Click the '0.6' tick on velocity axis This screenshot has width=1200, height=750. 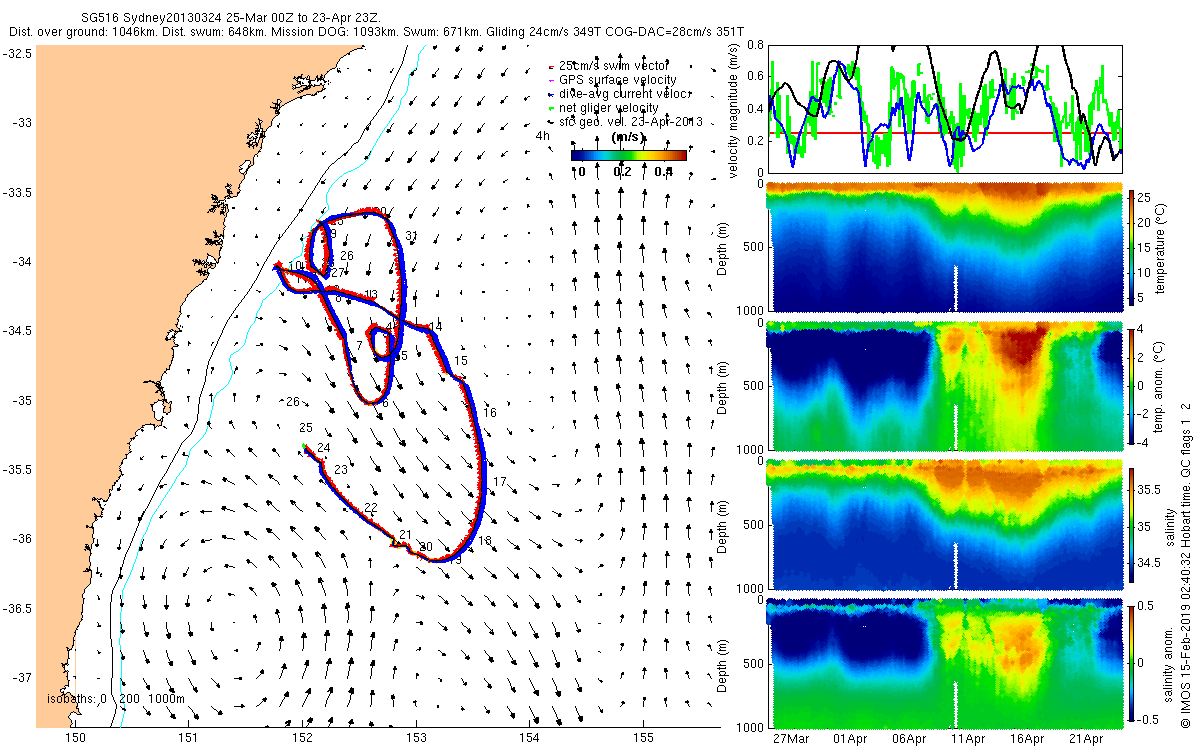click(x=754, y=77)
